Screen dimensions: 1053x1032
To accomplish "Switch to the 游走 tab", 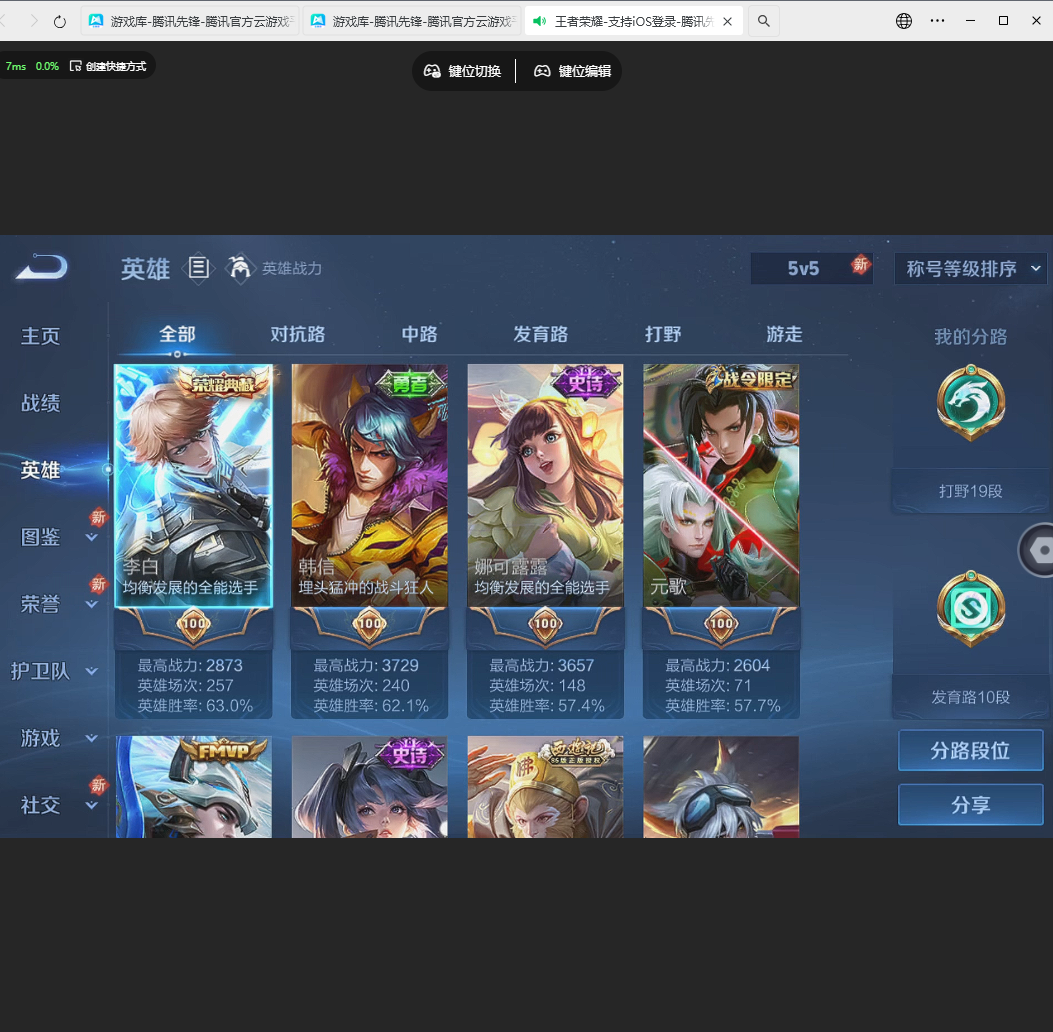I will tap(784, 334).
